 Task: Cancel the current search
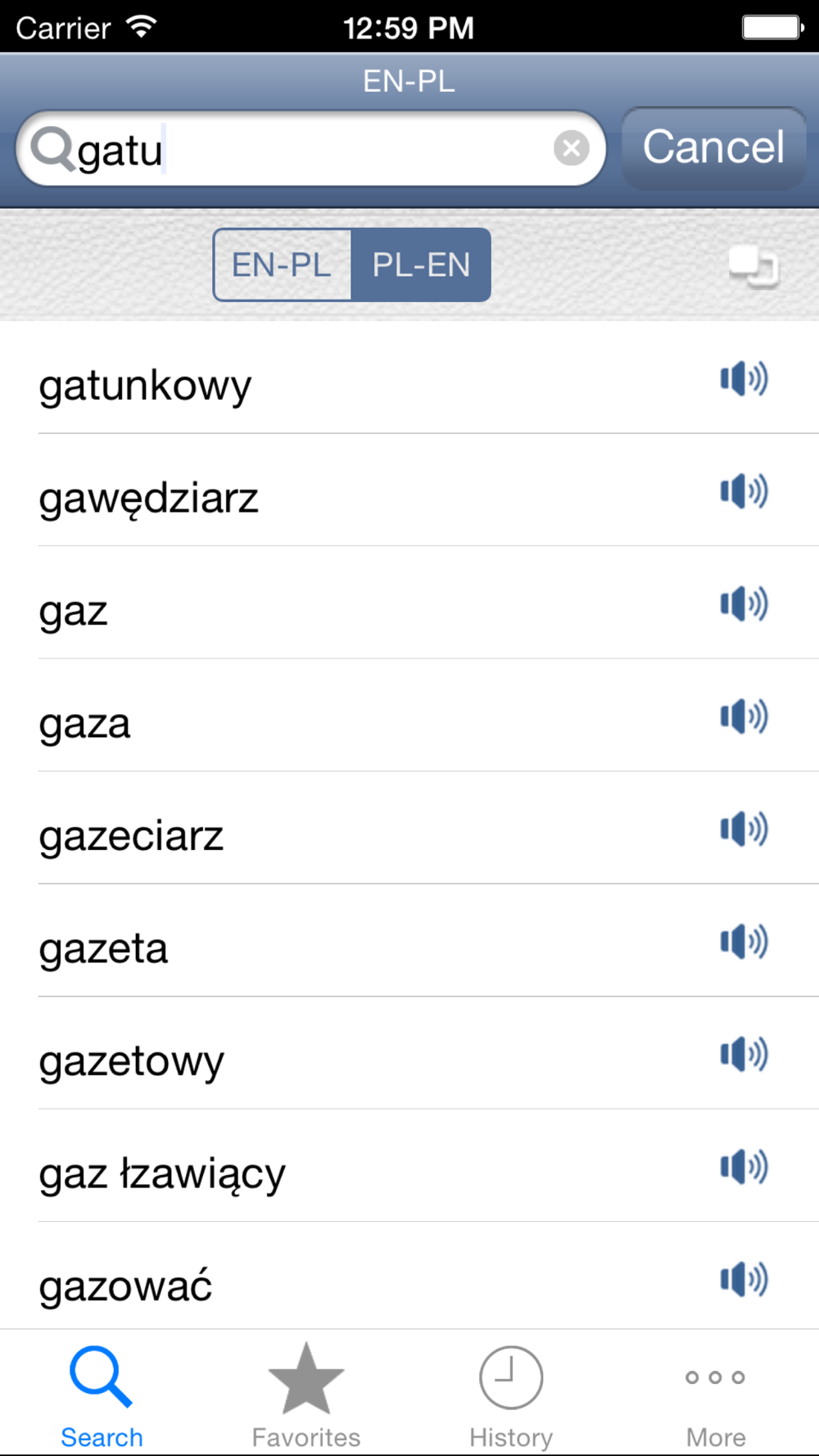point(713,148)
